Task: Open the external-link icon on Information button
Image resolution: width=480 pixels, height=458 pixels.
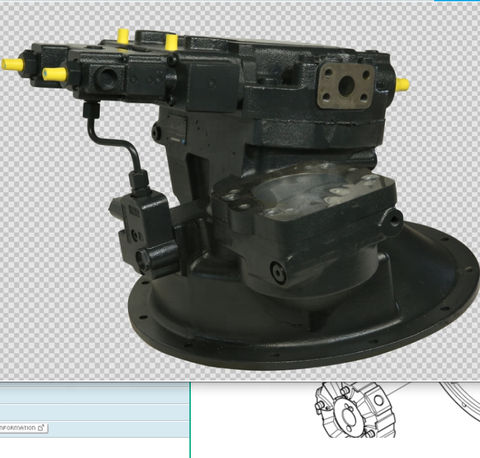Action: pyautogui.click(x=41, y=428)
